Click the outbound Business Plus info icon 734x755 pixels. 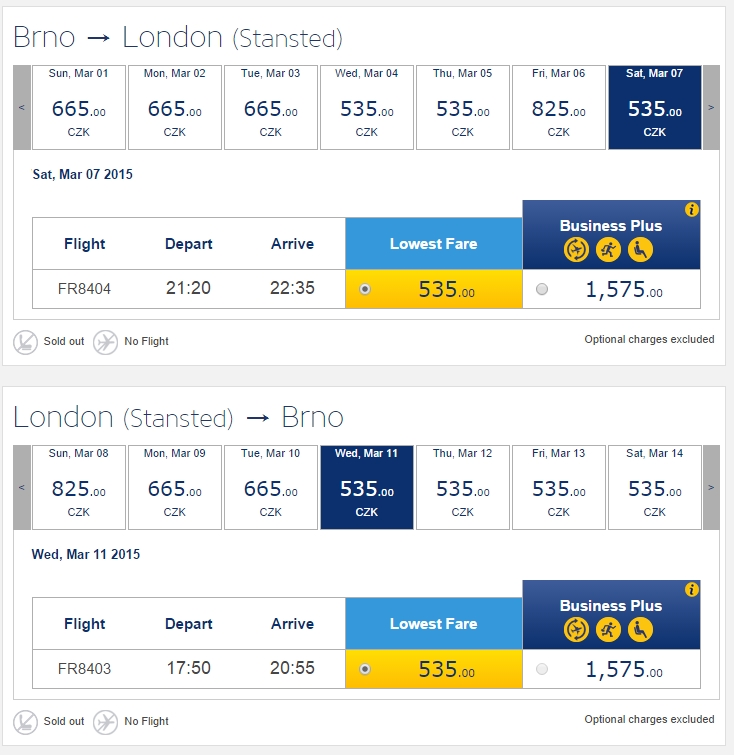pos(692,210)
